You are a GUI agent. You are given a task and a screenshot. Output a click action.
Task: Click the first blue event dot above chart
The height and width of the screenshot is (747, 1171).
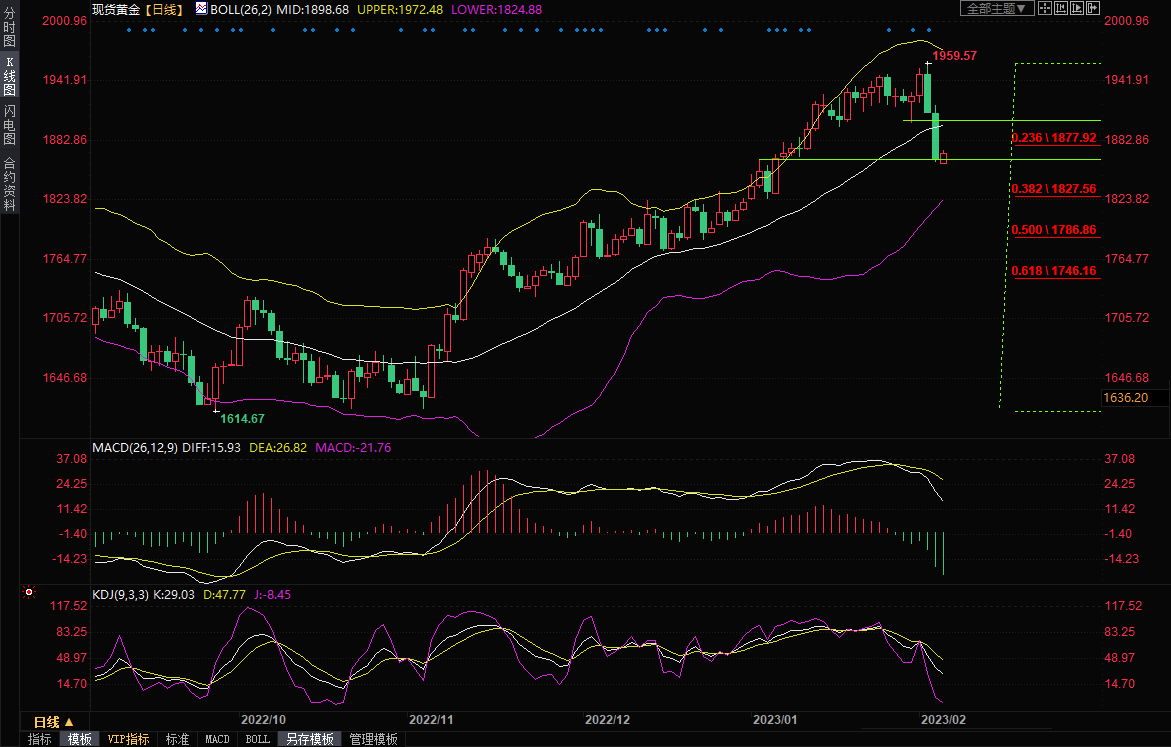(x=129, y=30)
